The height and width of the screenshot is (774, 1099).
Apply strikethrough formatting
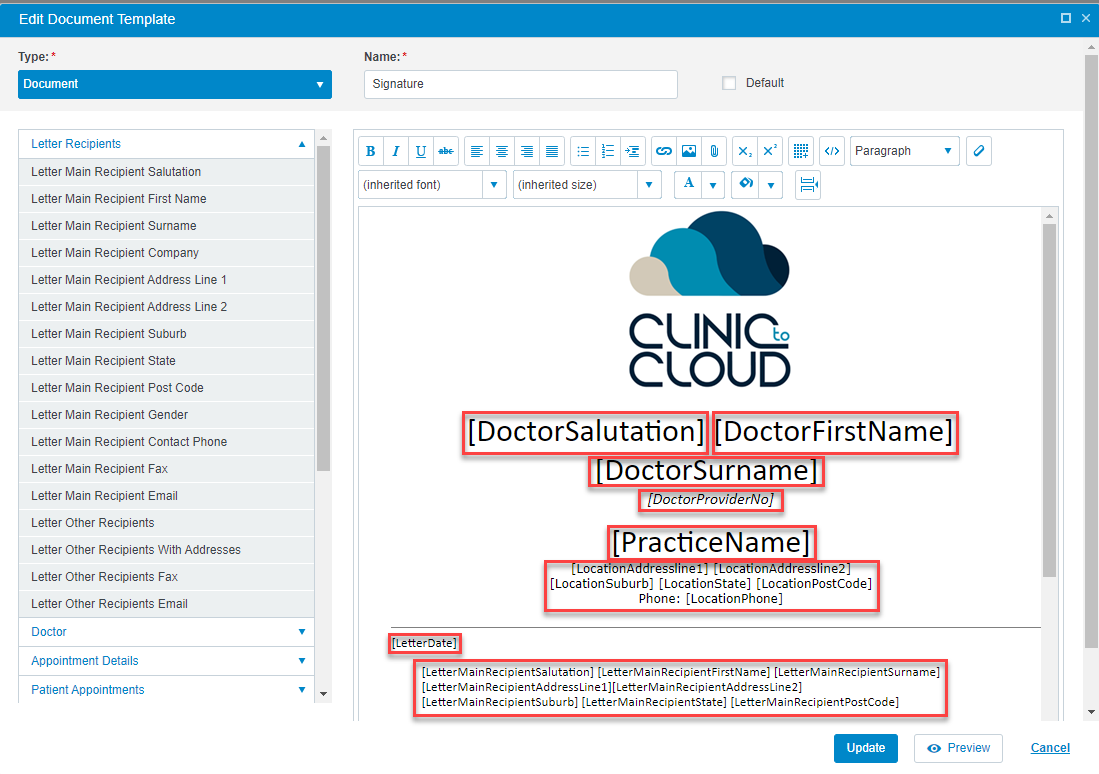tap(446, 151)
